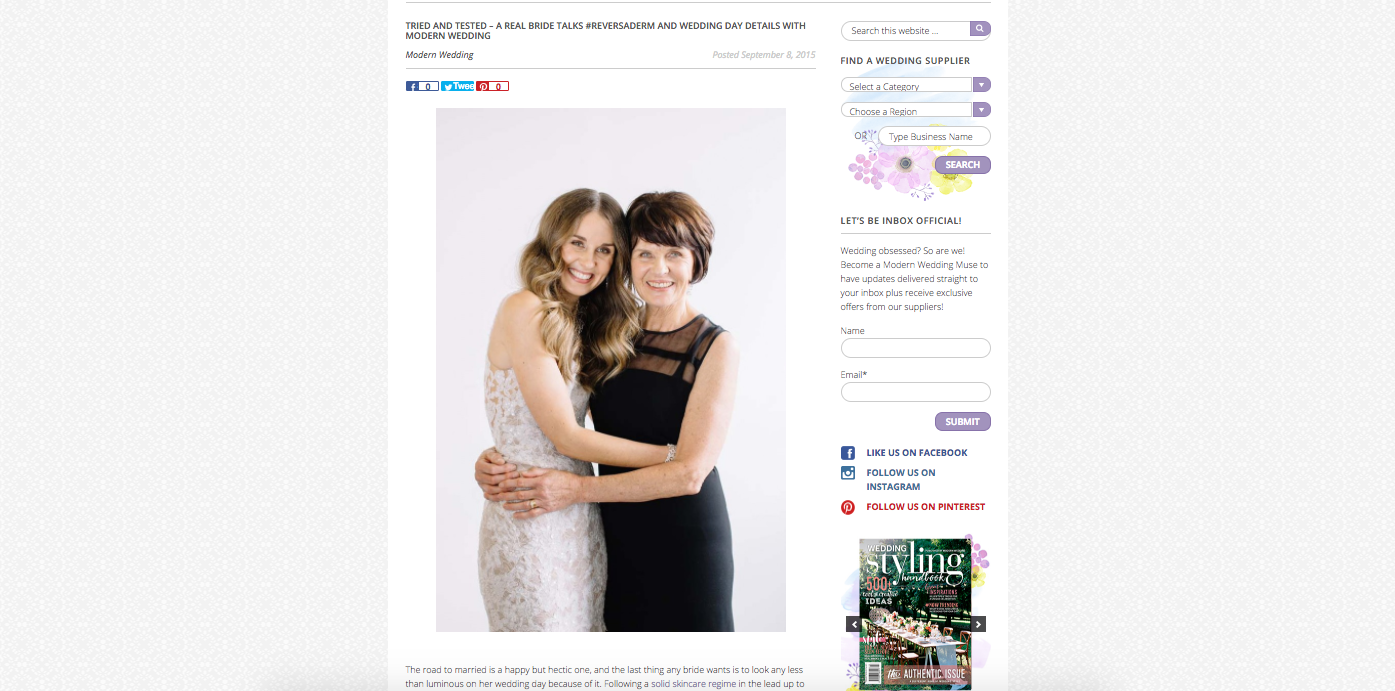Open the Wedding Styling Handbook cover

916,614
